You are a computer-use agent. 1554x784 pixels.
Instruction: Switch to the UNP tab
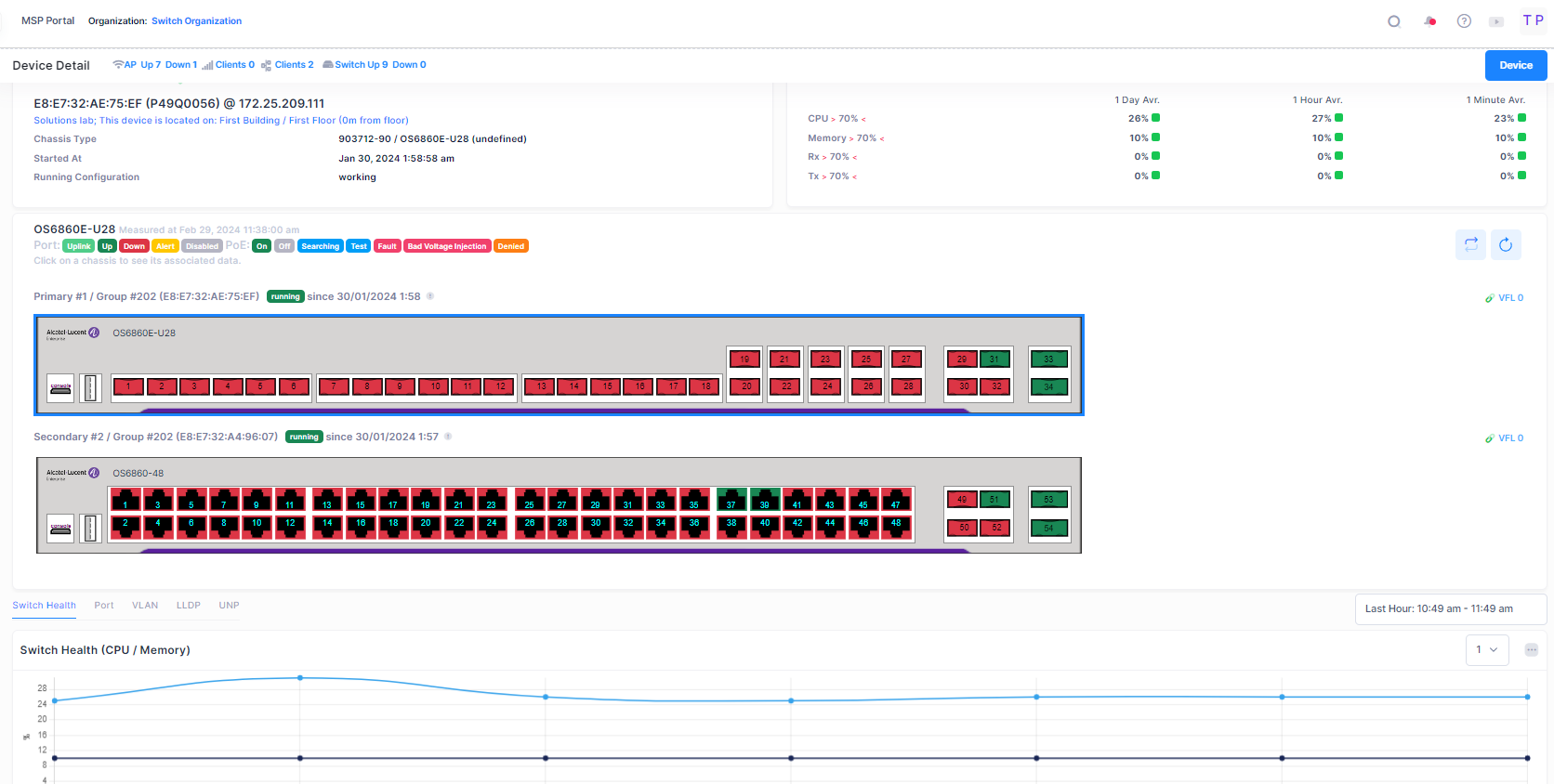pos(230,606)
